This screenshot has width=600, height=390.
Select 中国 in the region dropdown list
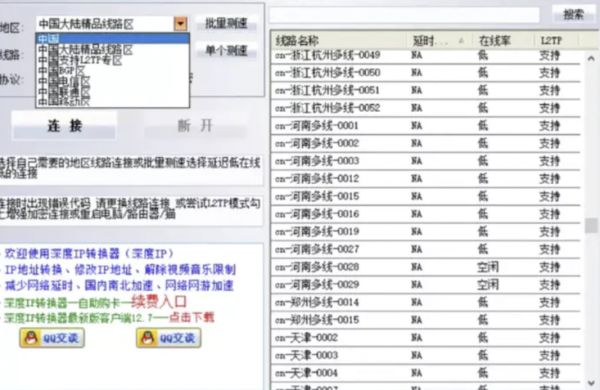(x=112, y=38)
